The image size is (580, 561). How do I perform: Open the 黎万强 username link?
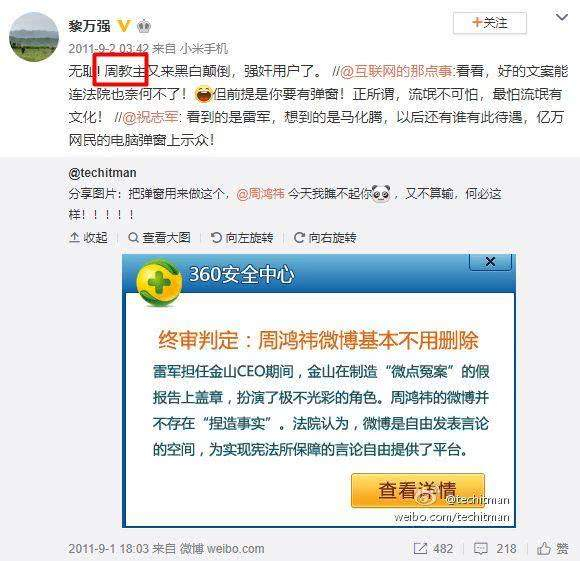click(x=89, y=26)
